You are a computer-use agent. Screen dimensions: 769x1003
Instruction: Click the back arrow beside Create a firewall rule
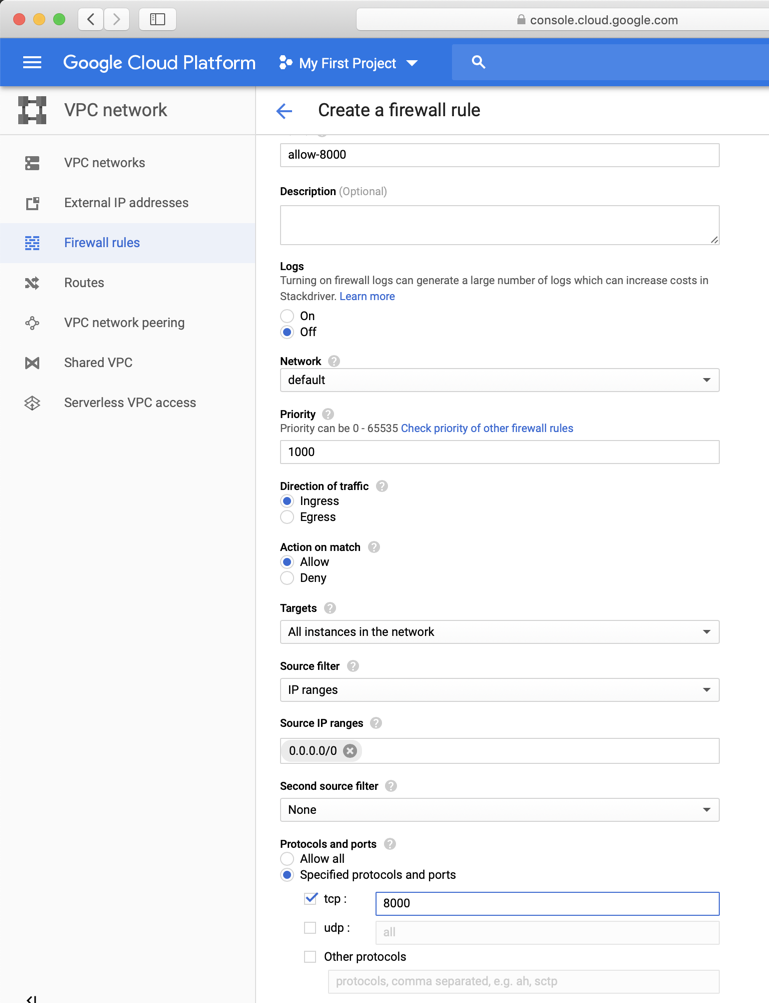pyautogui.click(x=285, y=111)
